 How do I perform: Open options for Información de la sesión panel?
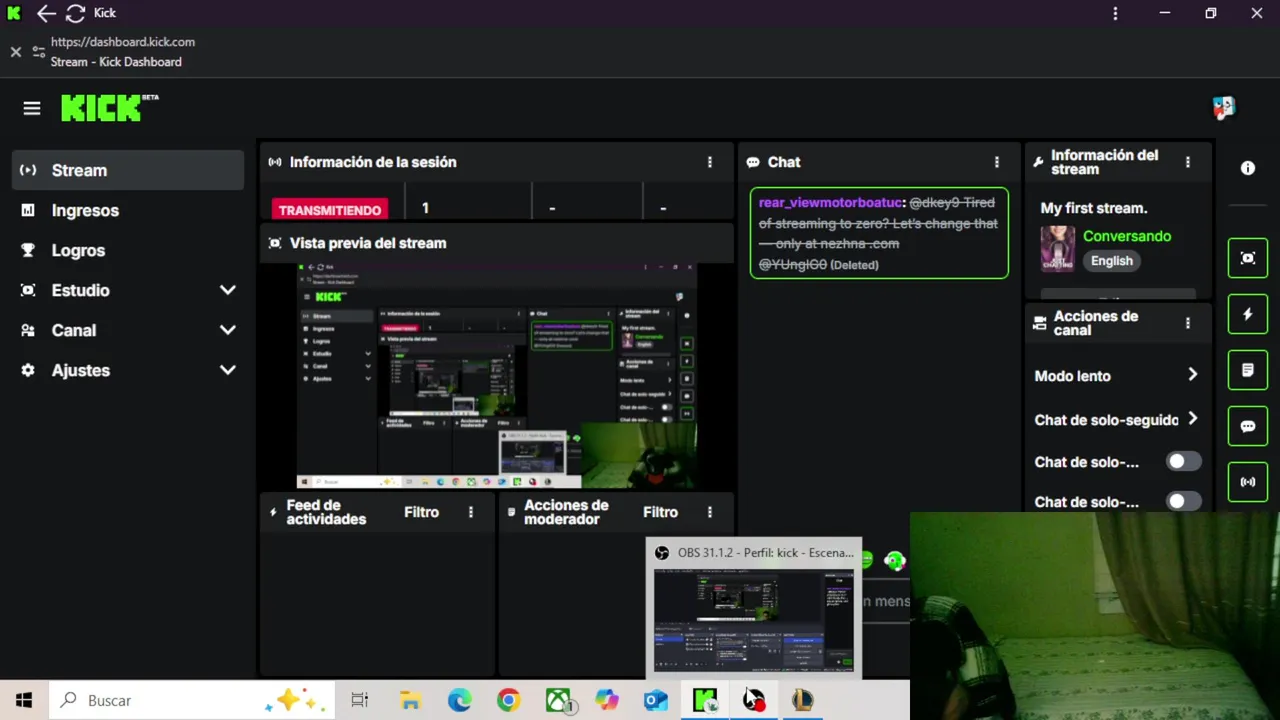pos(710,162)
